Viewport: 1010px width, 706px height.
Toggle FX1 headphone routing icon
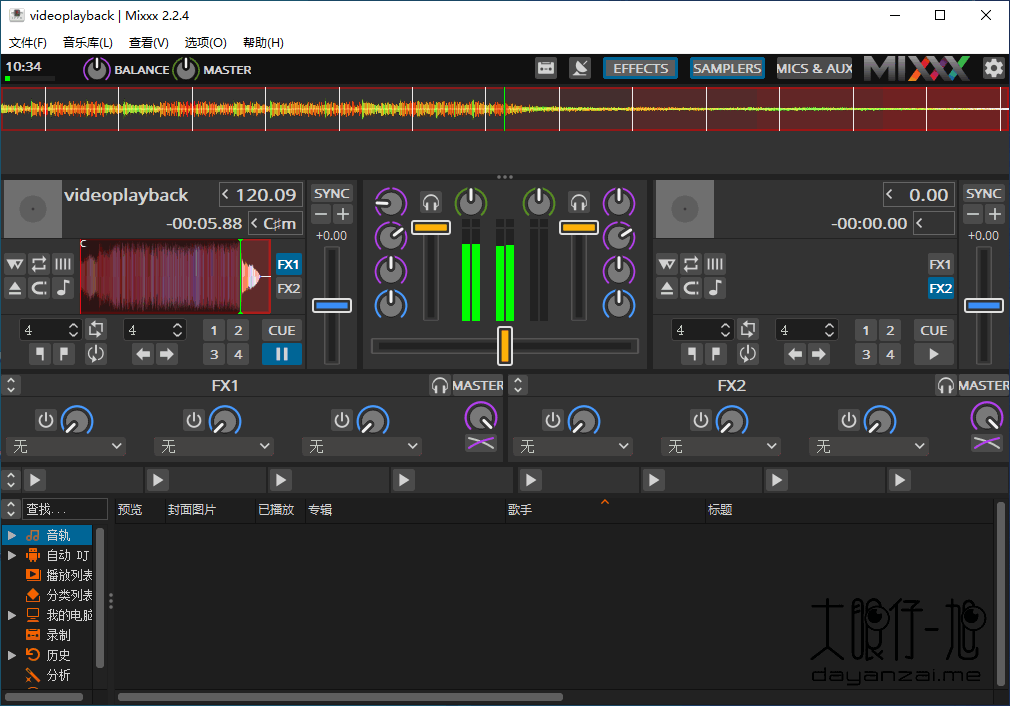pyautogui.click(x=440, y=385)
